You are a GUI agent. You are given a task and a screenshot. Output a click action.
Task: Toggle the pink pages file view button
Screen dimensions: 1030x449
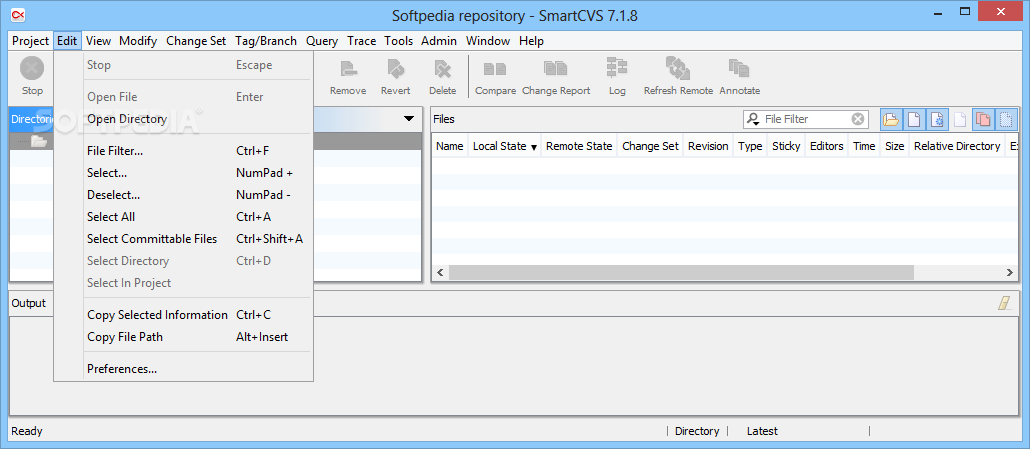click(983, 119)
